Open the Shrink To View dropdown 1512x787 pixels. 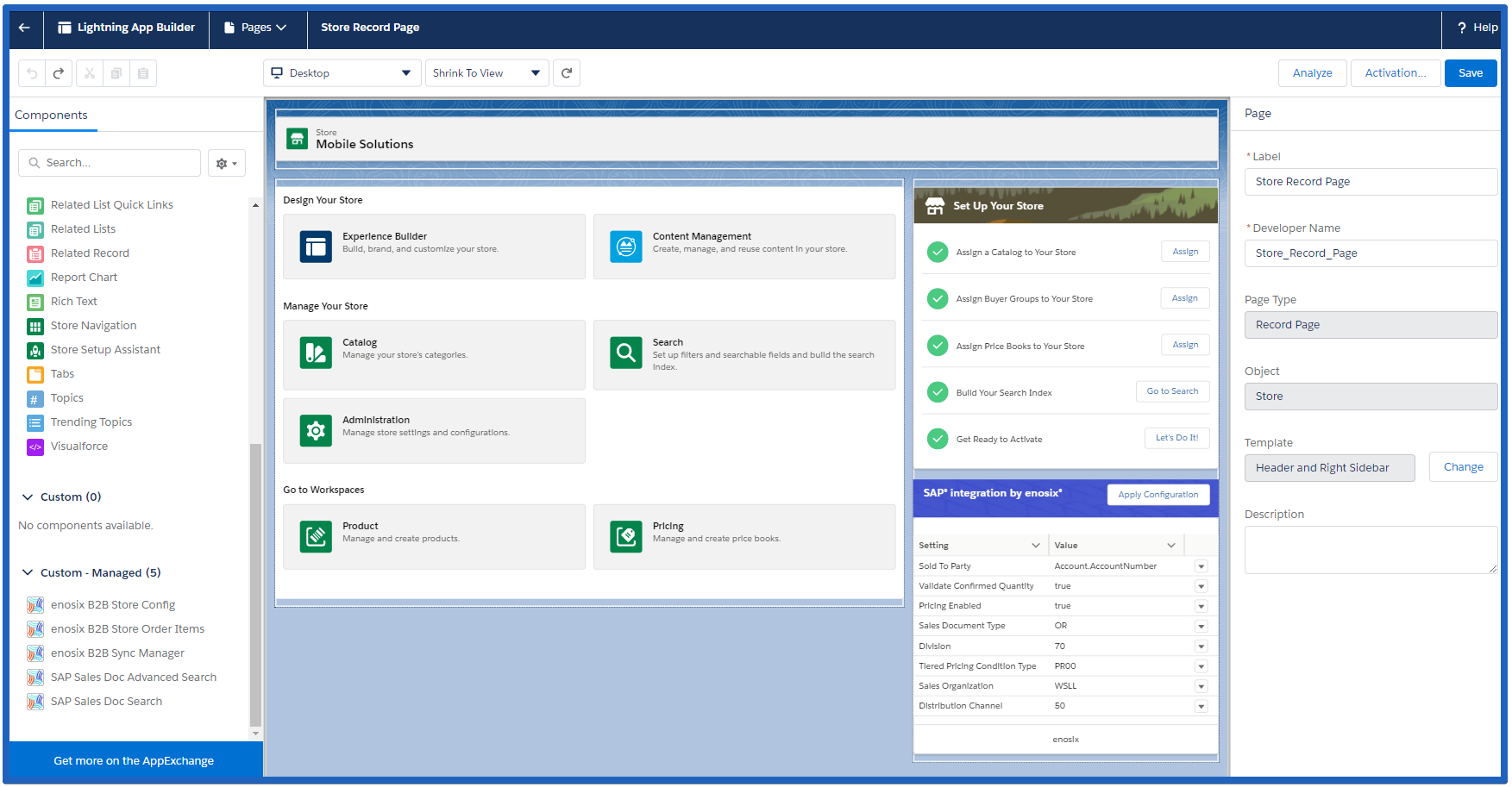point(486,72)
